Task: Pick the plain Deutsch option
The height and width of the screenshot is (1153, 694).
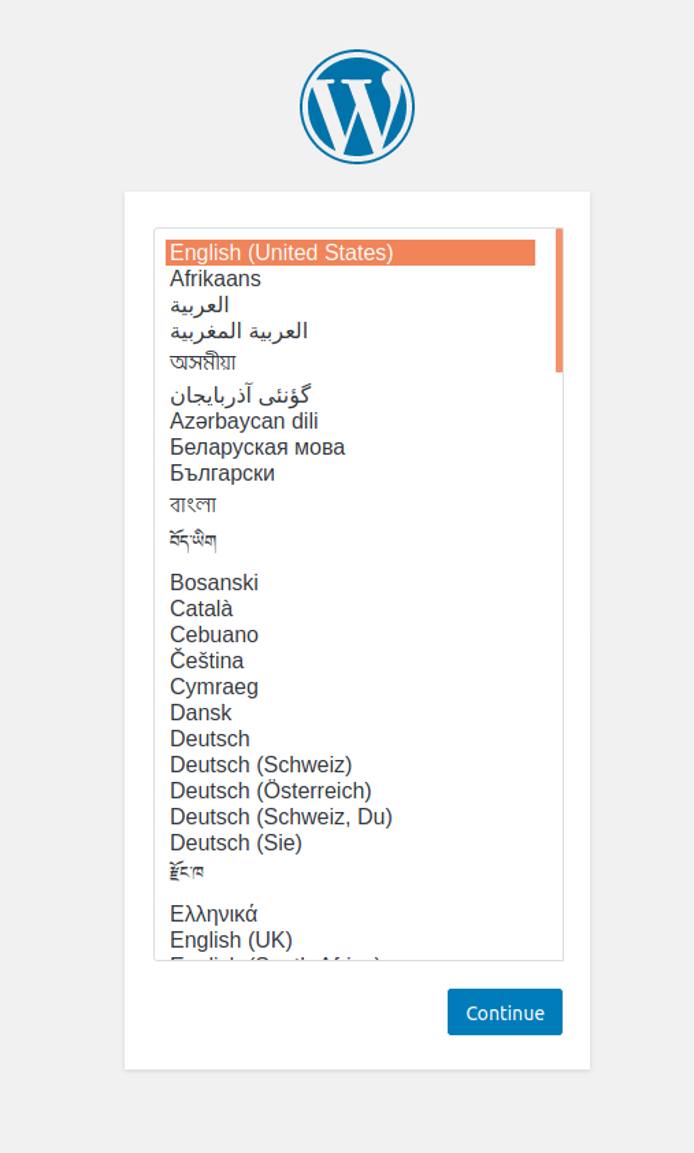Action: 210,739
